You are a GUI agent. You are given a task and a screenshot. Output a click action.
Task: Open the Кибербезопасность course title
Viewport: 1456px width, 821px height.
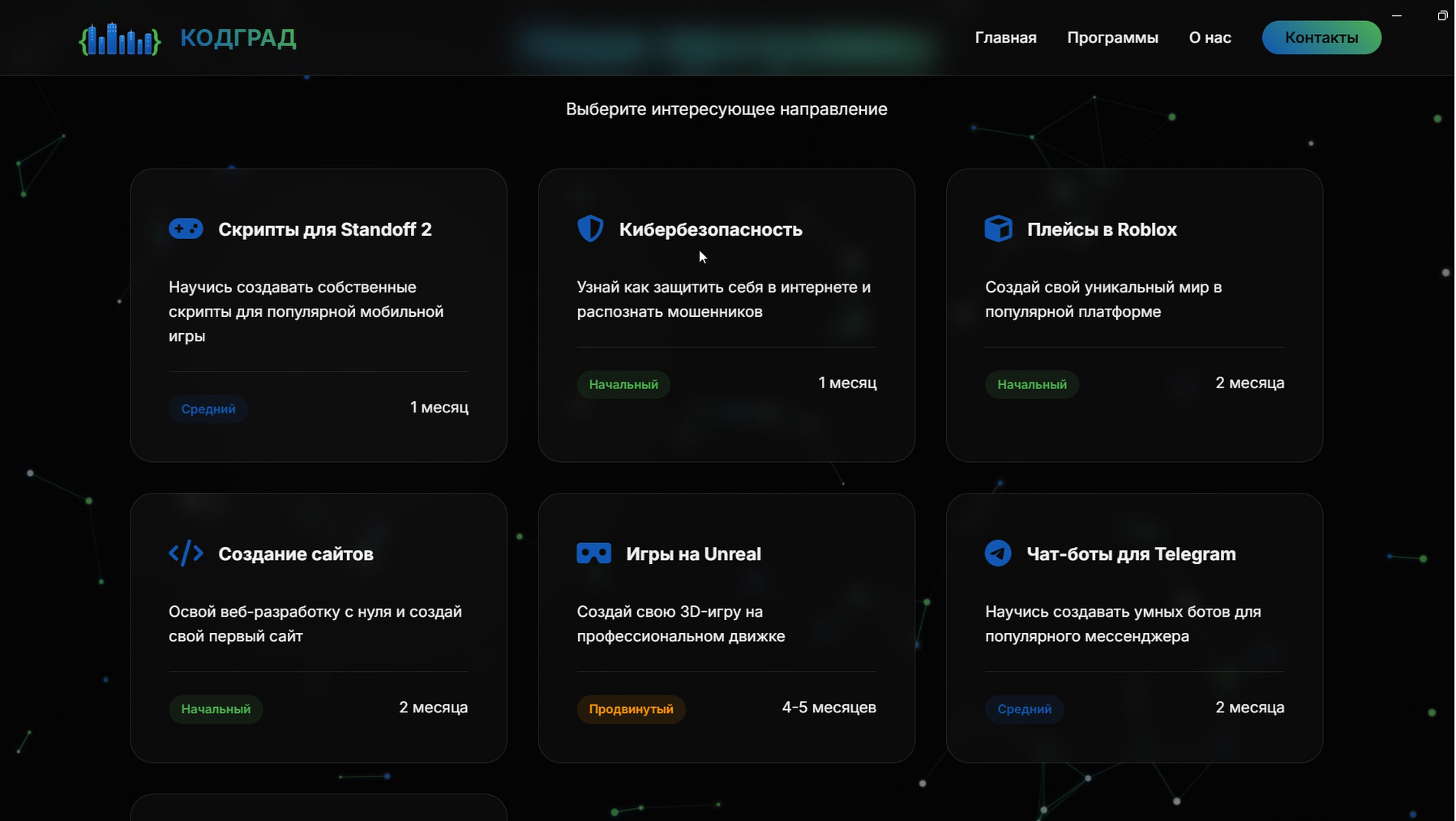coord(711,229)
